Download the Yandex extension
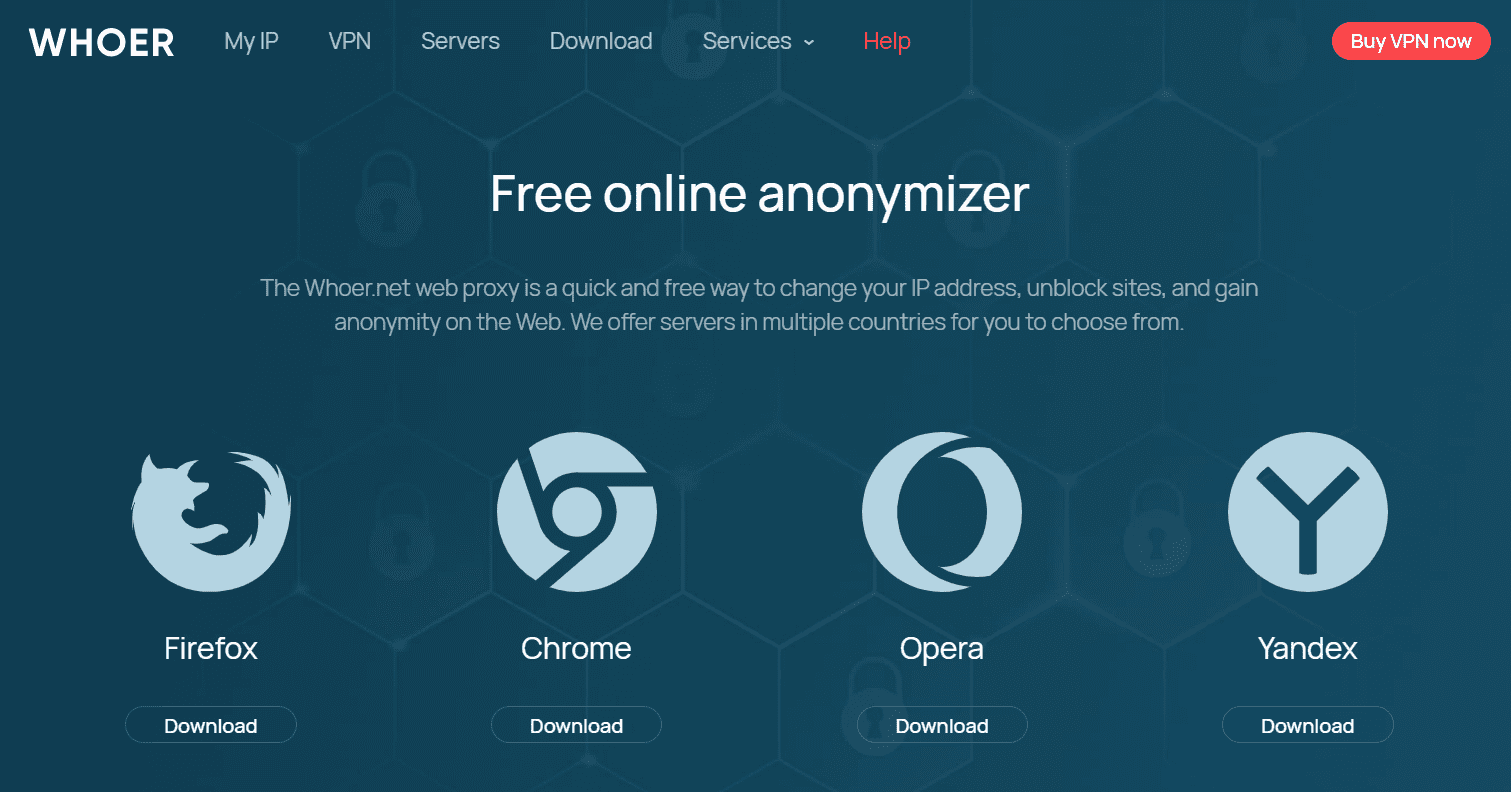Viewport: 1511px width, 792px height. (1308, 725)
